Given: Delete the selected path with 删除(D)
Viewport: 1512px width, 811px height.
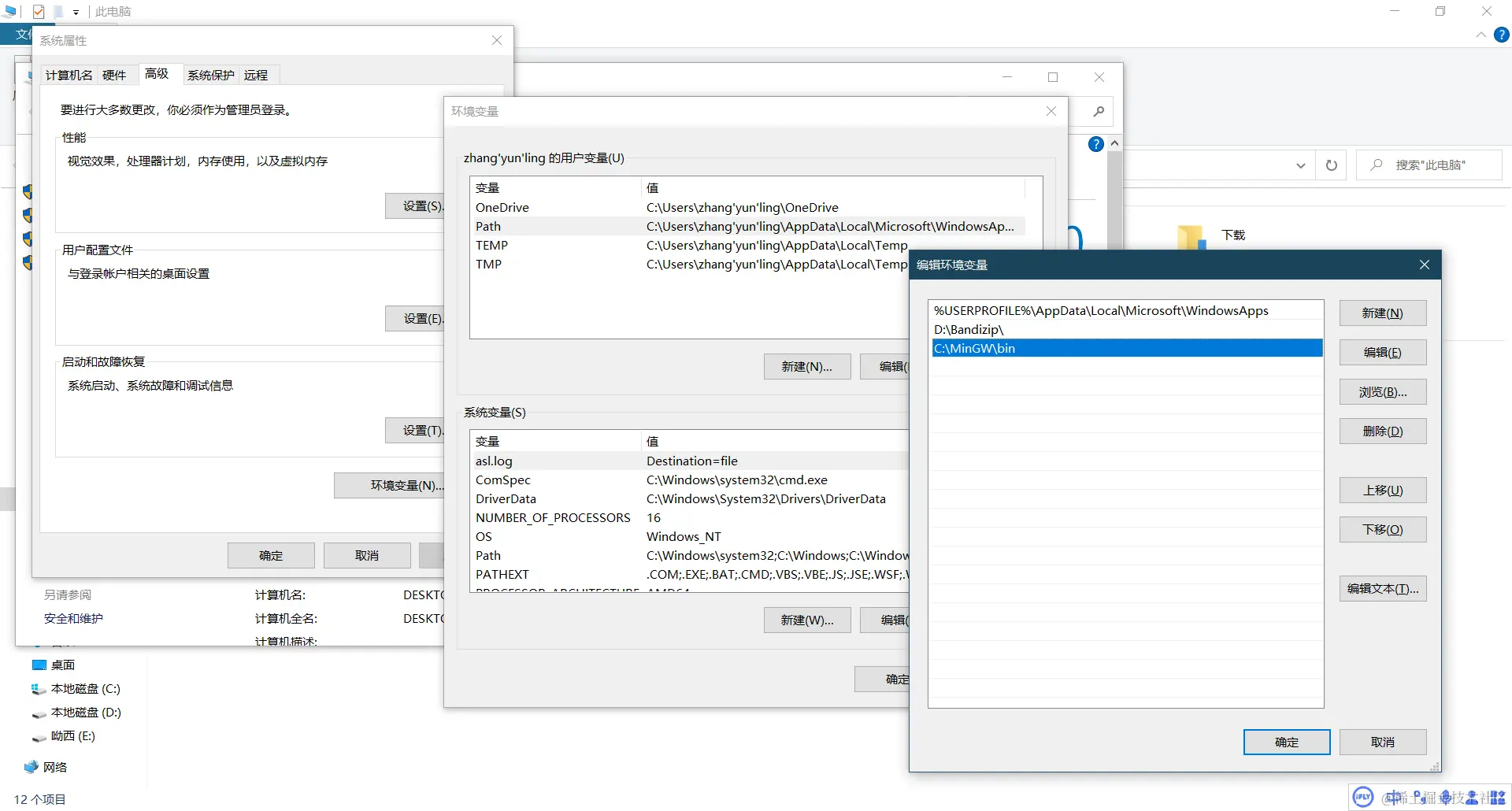Looking at the screenshot, I should (x=1383, y=431).
